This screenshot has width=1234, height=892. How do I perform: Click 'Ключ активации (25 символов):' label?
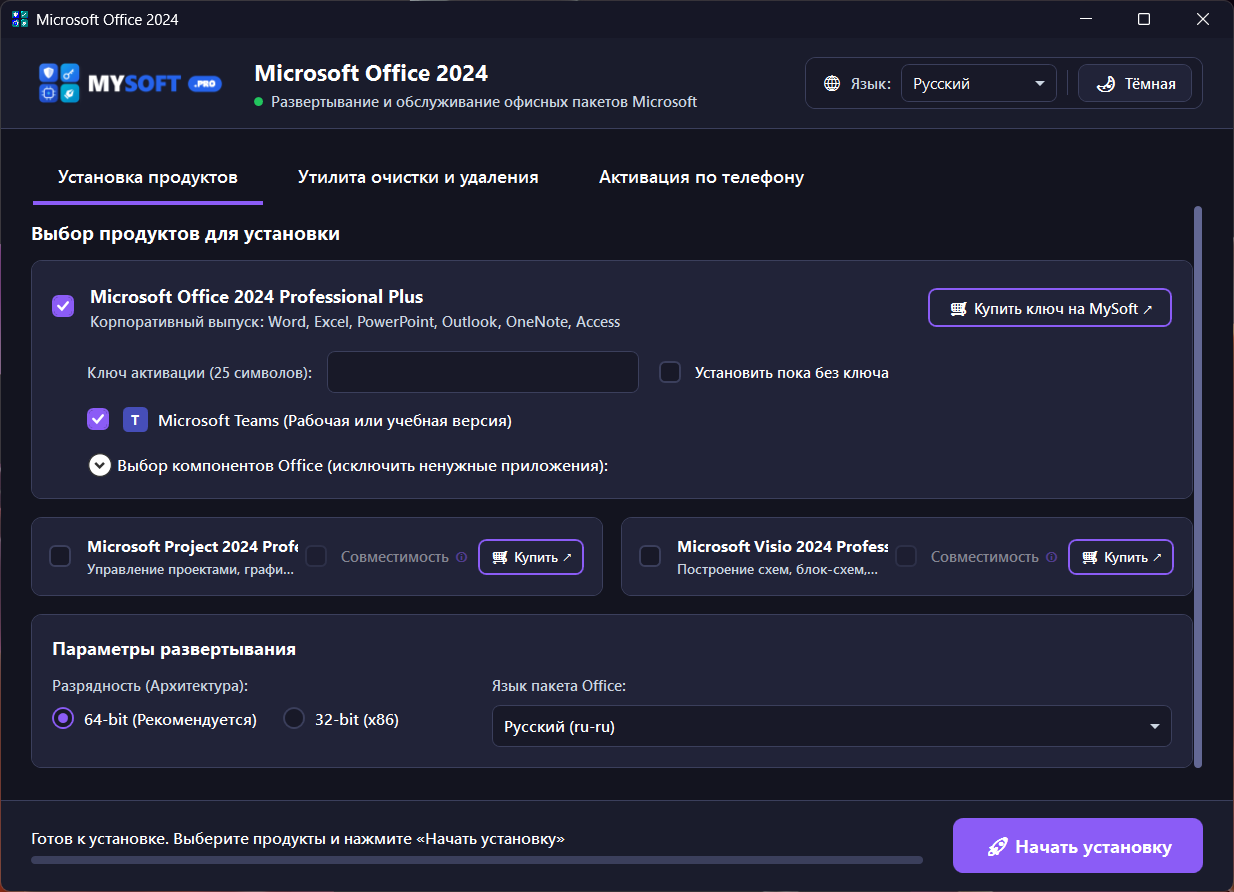[x=200, y=372]
